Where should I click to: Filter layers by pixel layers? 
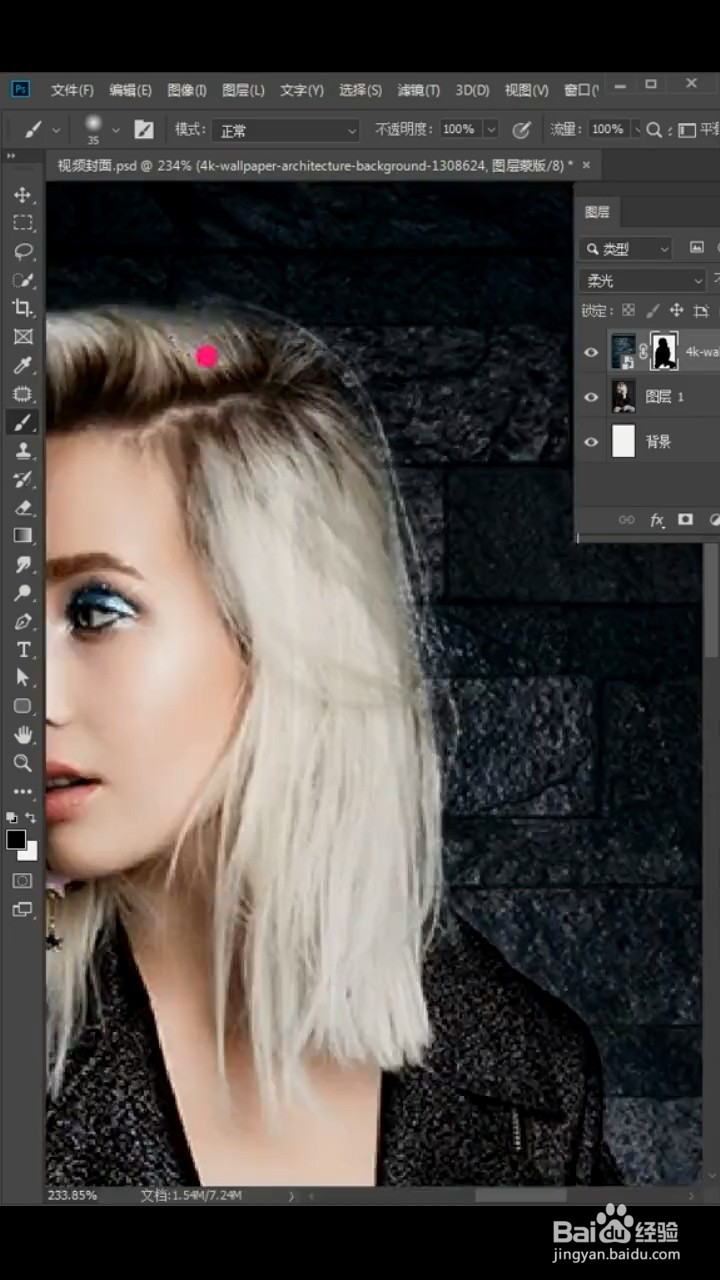(697, 248)
